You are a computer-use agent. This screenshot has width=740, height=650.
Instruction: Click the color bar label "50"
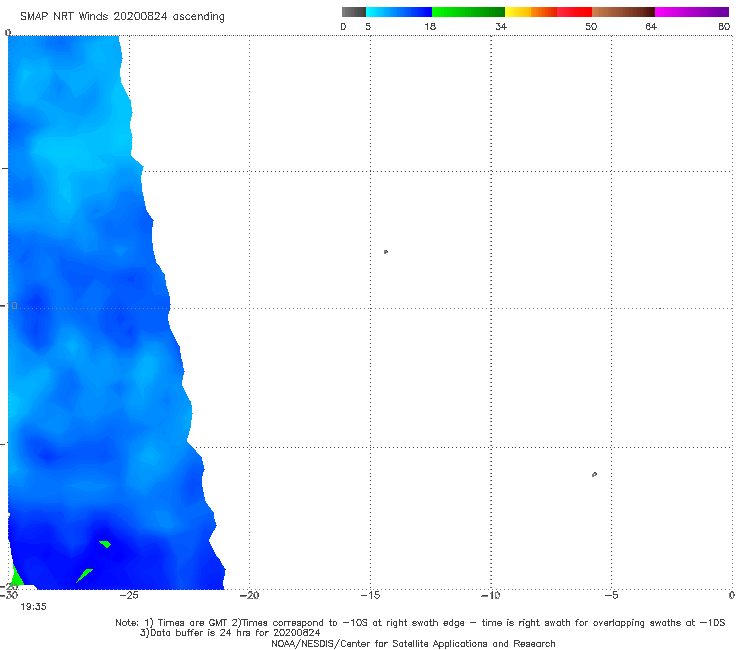(x=591, y=27)
